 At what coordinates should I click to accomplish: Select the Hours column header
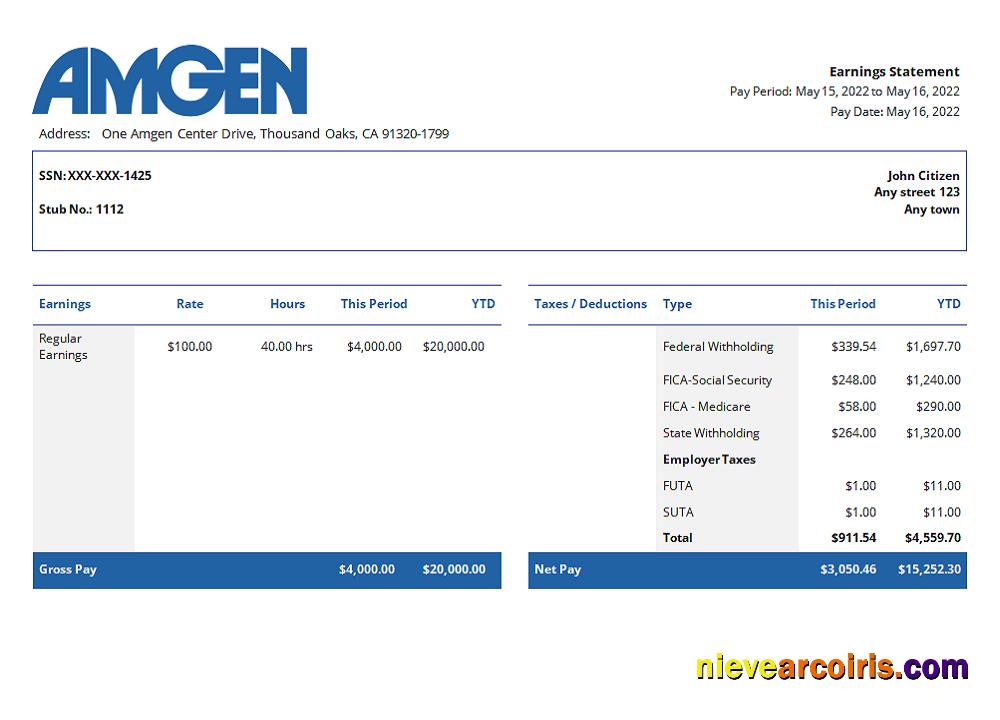tap(287, 304)
